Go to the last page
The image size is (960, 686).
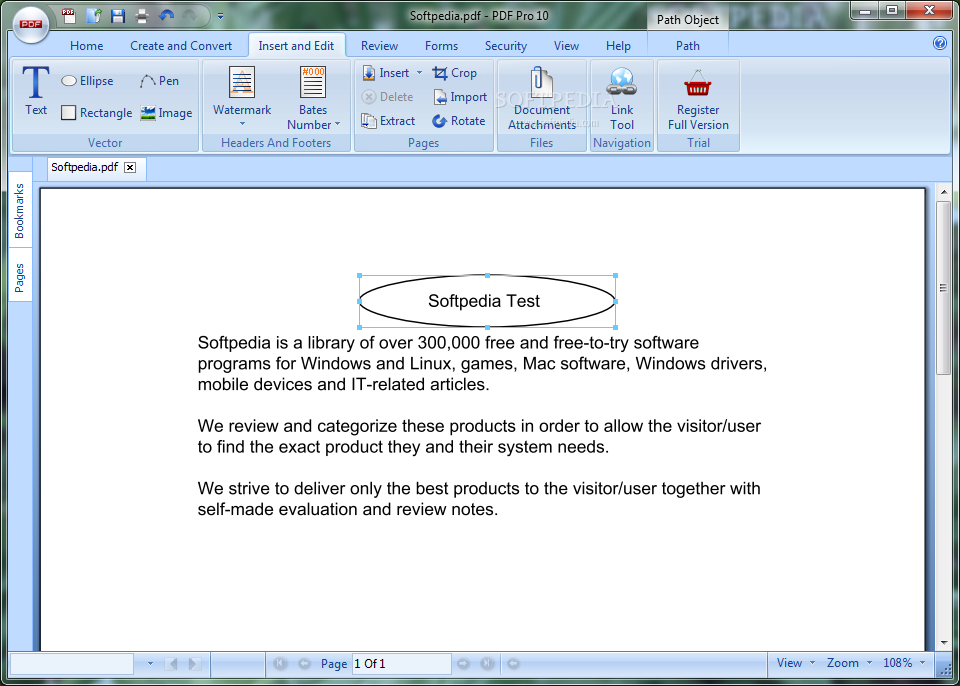click(x=487, y=663)
